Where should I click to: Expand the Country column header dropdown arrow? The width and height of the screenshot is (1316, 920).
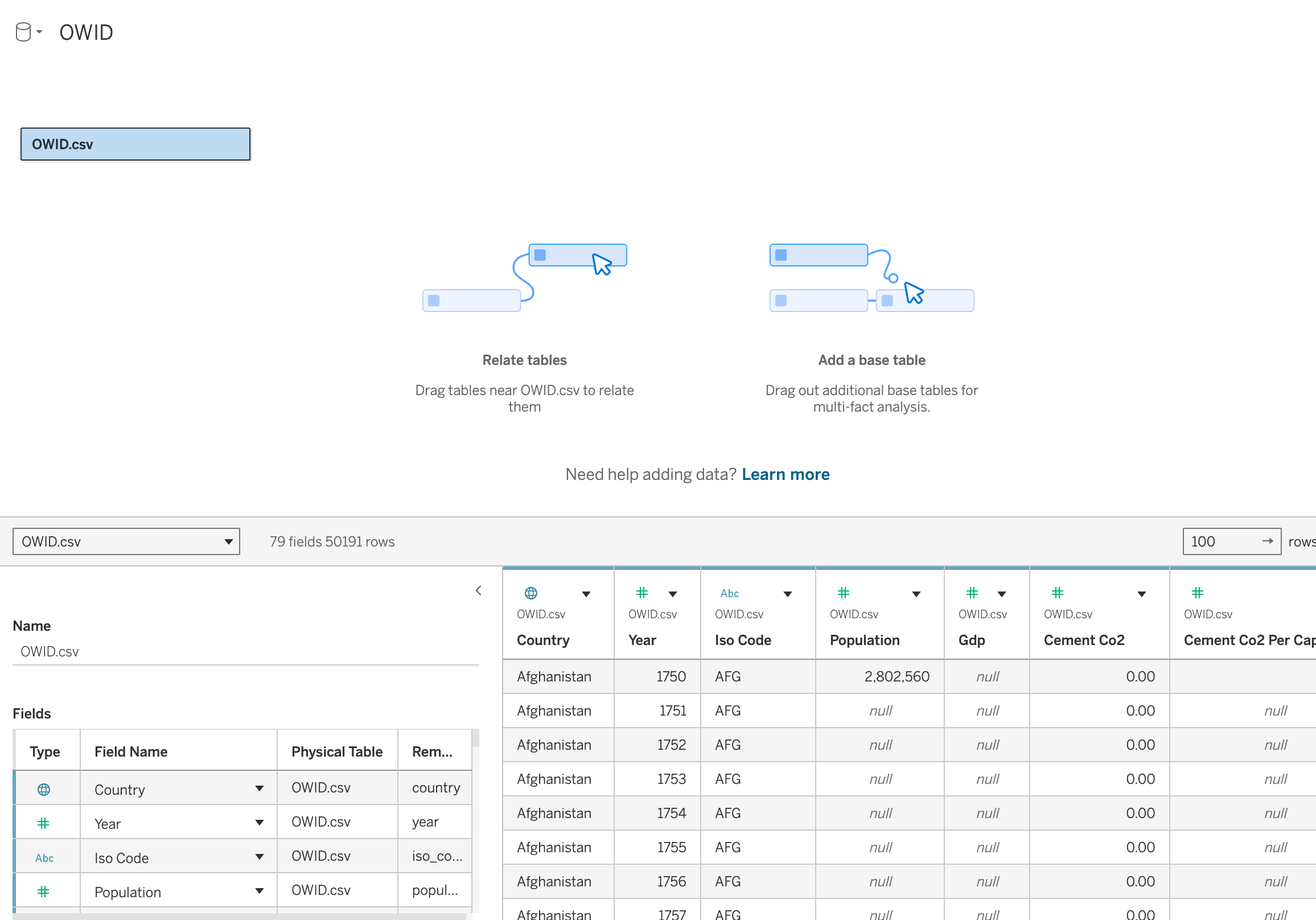[586, 594]
